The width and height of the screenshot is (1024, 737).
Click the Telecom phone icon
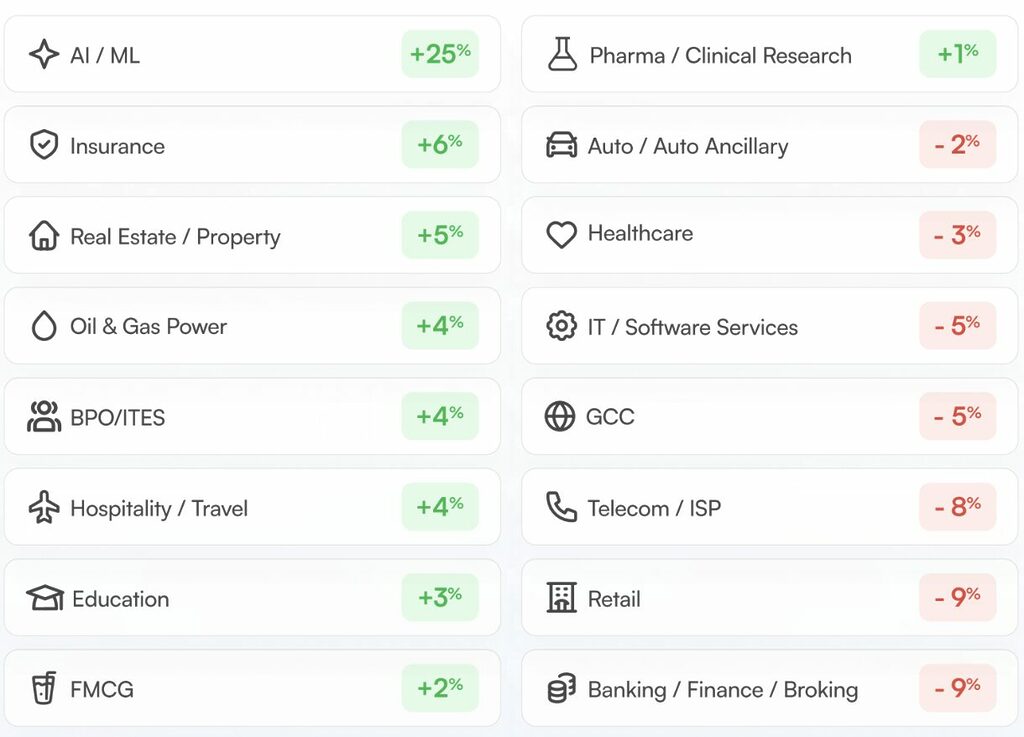[x=562, y=507]
